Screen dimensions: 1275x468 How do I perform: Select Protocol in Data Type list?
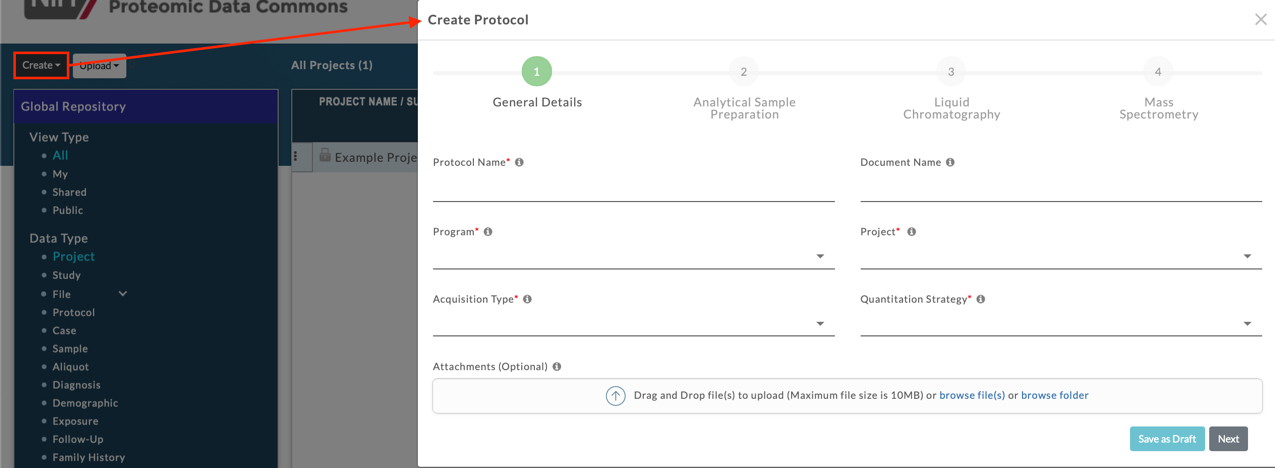click(x=74, y=312)
